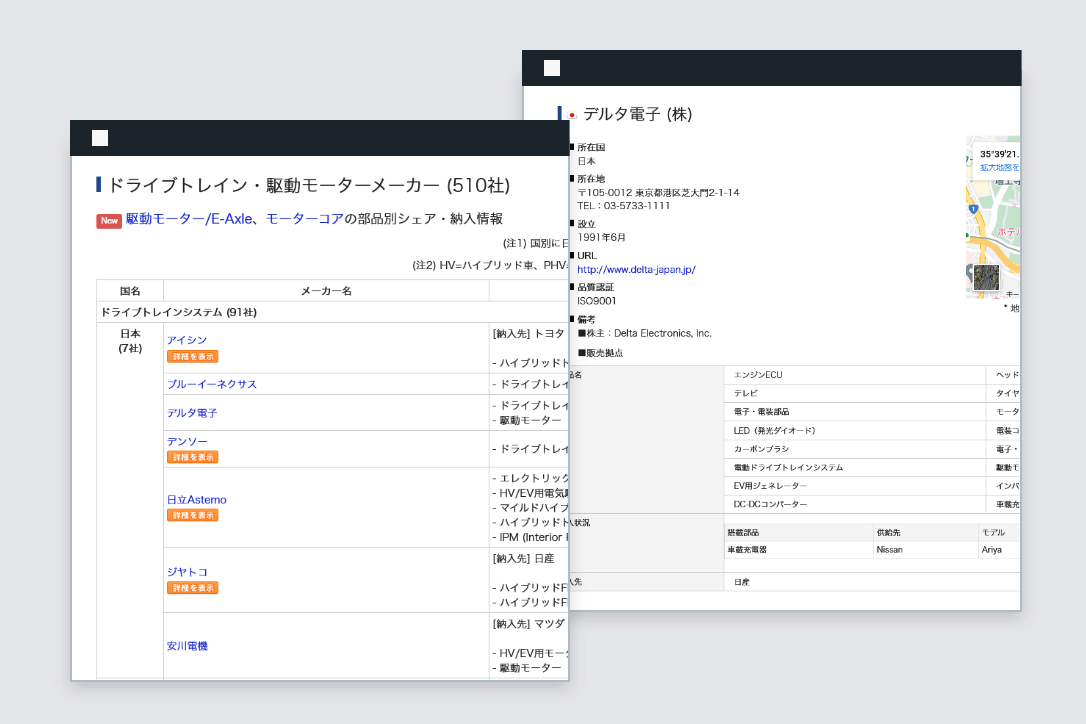Open the ブルーイーネクサス link
Screen dimensions: 1086x724
212,384
